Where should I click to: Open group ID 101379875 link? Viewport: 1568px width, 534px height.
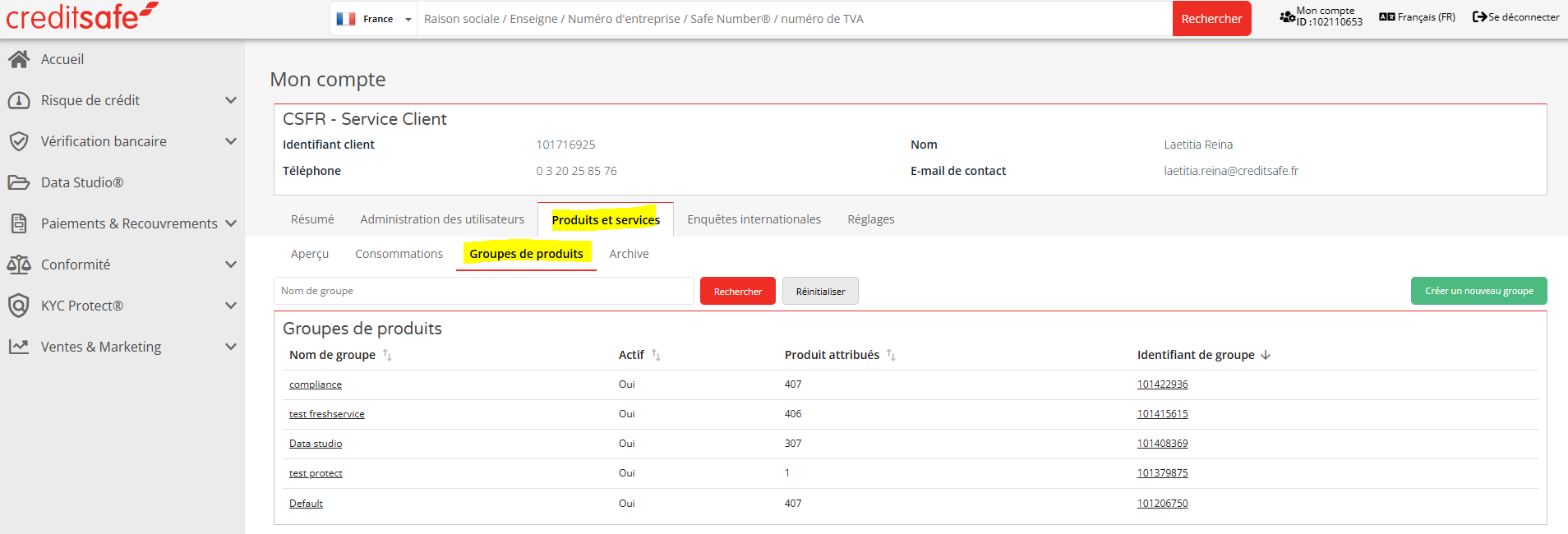(x=1162, y=473)
